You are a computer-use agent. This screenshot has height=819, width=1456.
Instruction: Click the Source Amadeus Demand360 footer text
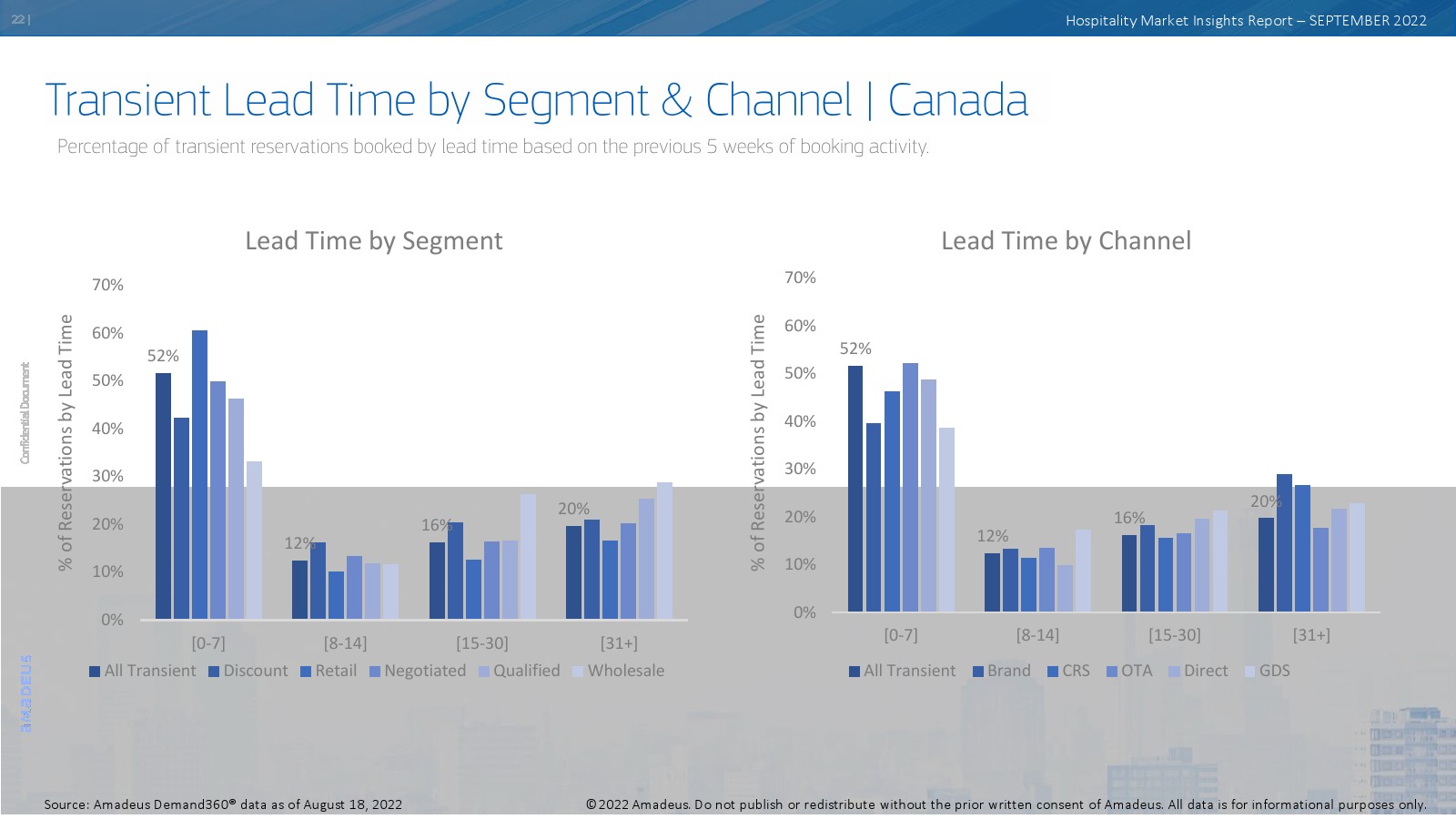(x=223, y=804)
